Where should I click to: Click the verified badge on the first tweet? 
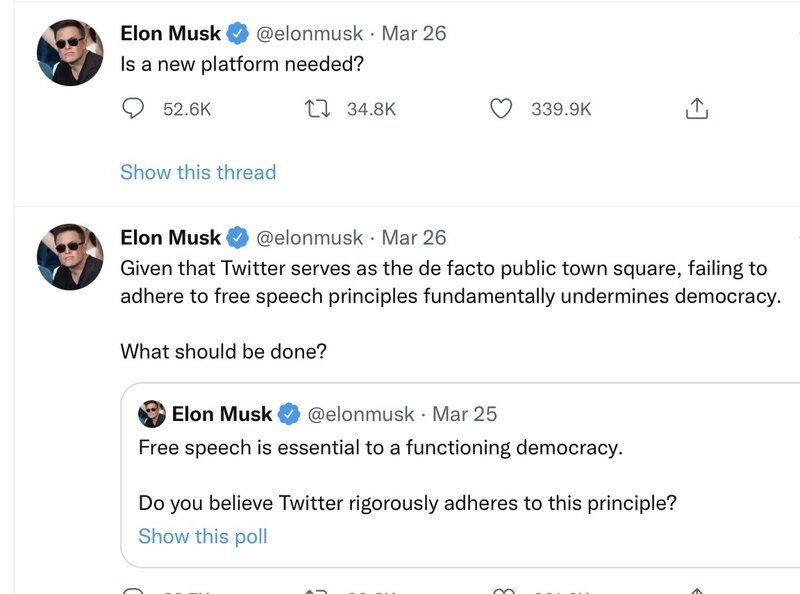point(237,33)
